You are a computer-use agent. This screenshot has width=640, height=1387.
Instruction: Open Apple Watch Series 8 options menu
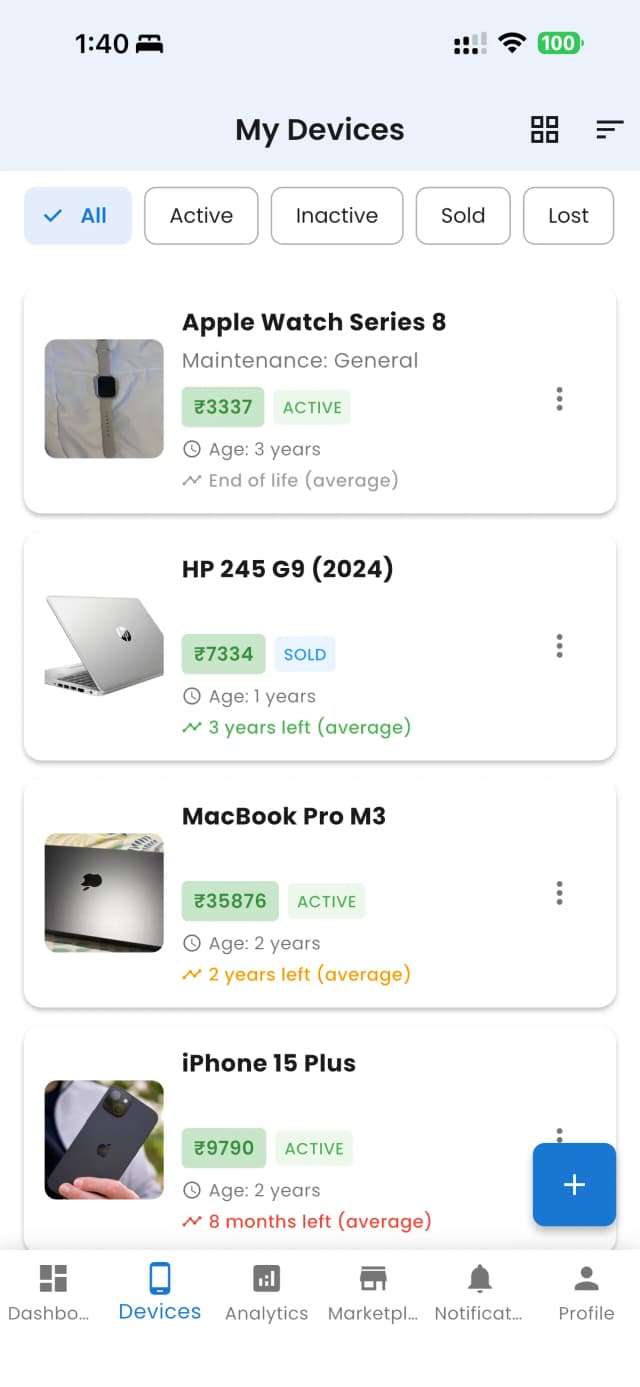[x=559, y=399]
